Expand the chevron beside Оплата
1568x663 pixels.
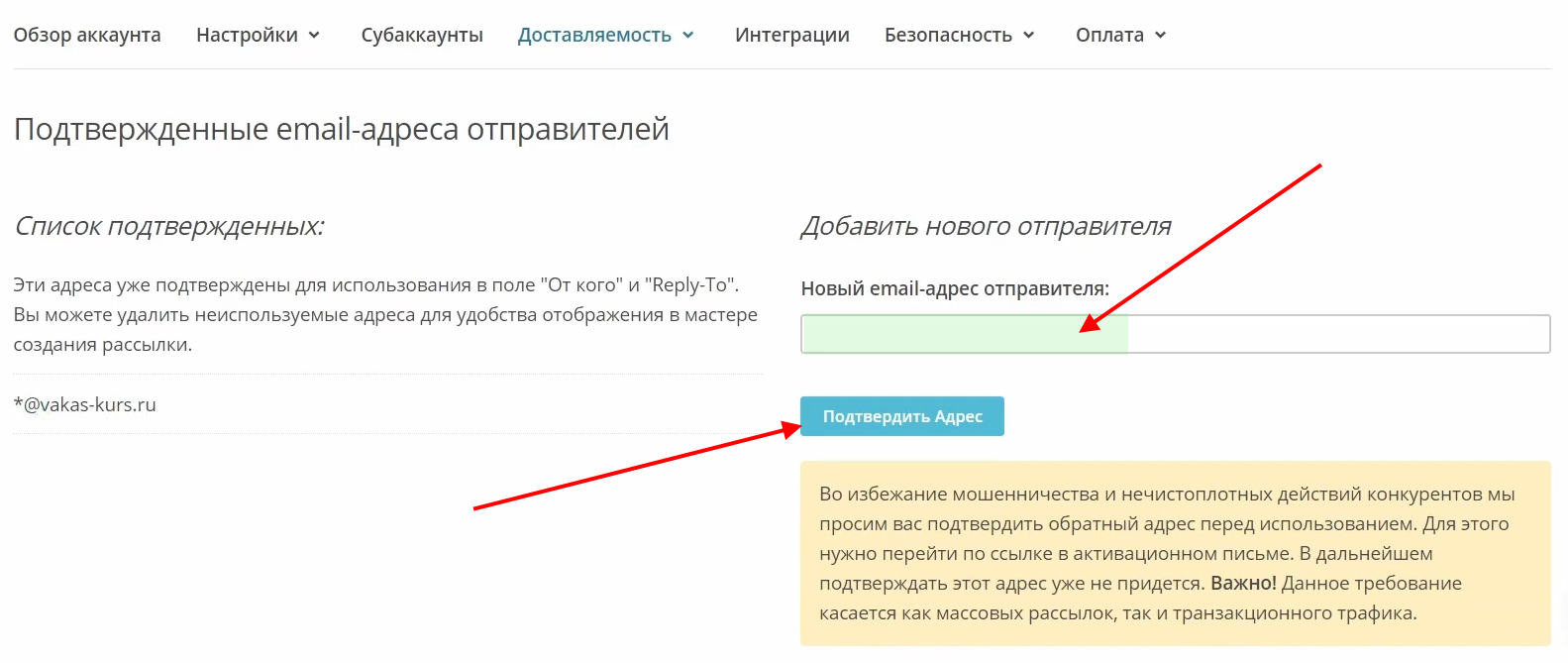coord(1161,35)
